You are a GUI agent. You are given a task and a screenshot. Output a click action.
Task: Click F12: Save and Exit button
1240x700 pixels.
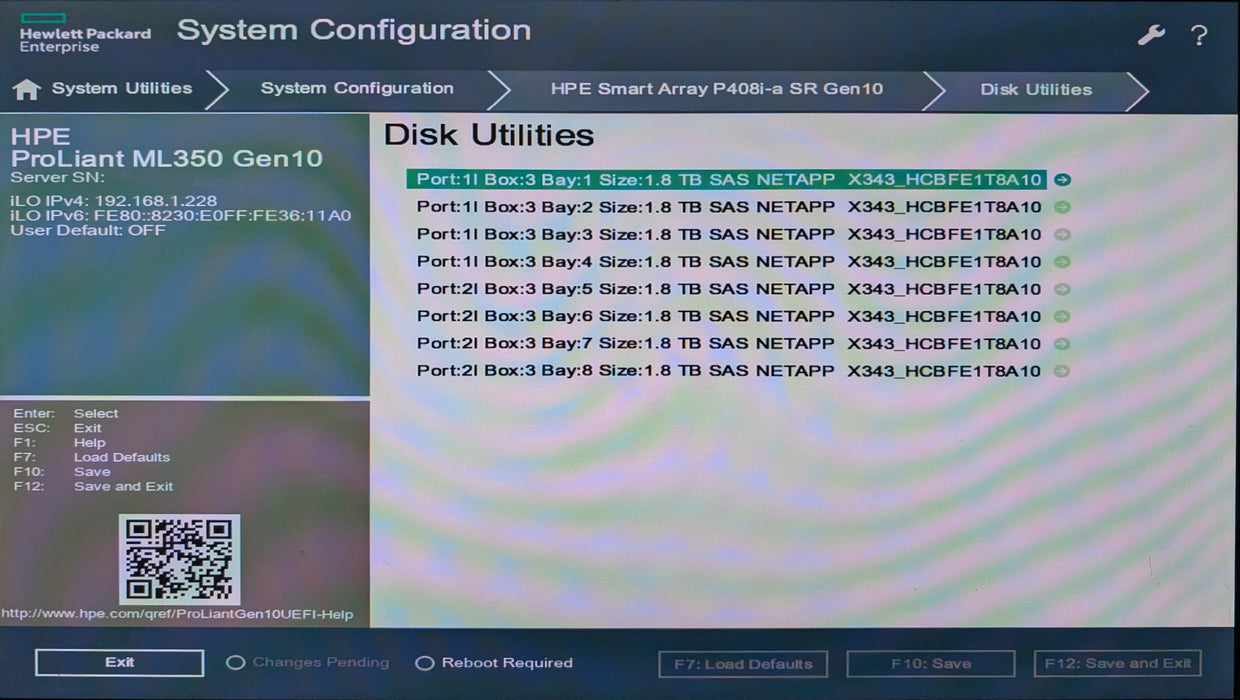tap(1117, 664)
